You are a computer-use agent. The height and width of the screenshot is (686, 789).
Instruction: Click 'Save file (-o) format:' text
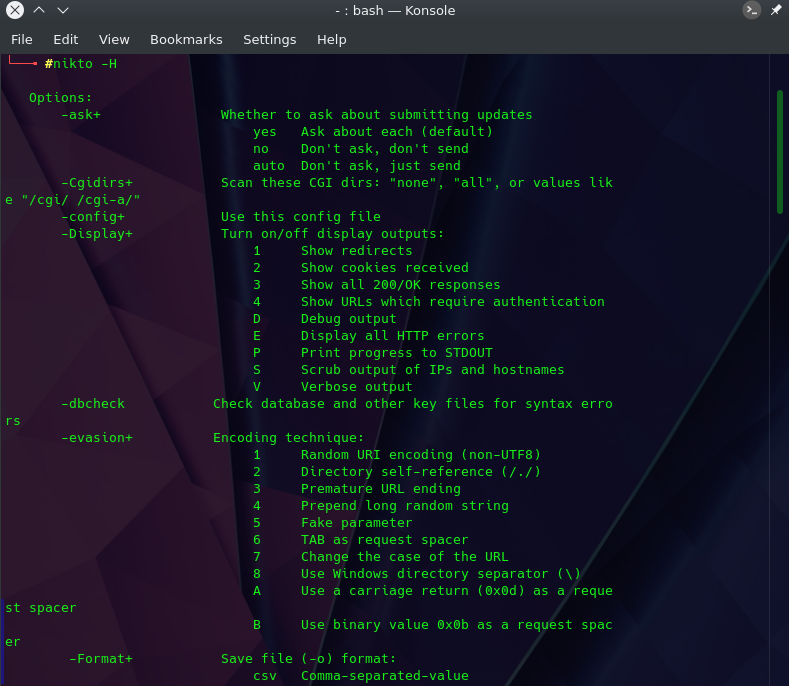coord(308,659)
